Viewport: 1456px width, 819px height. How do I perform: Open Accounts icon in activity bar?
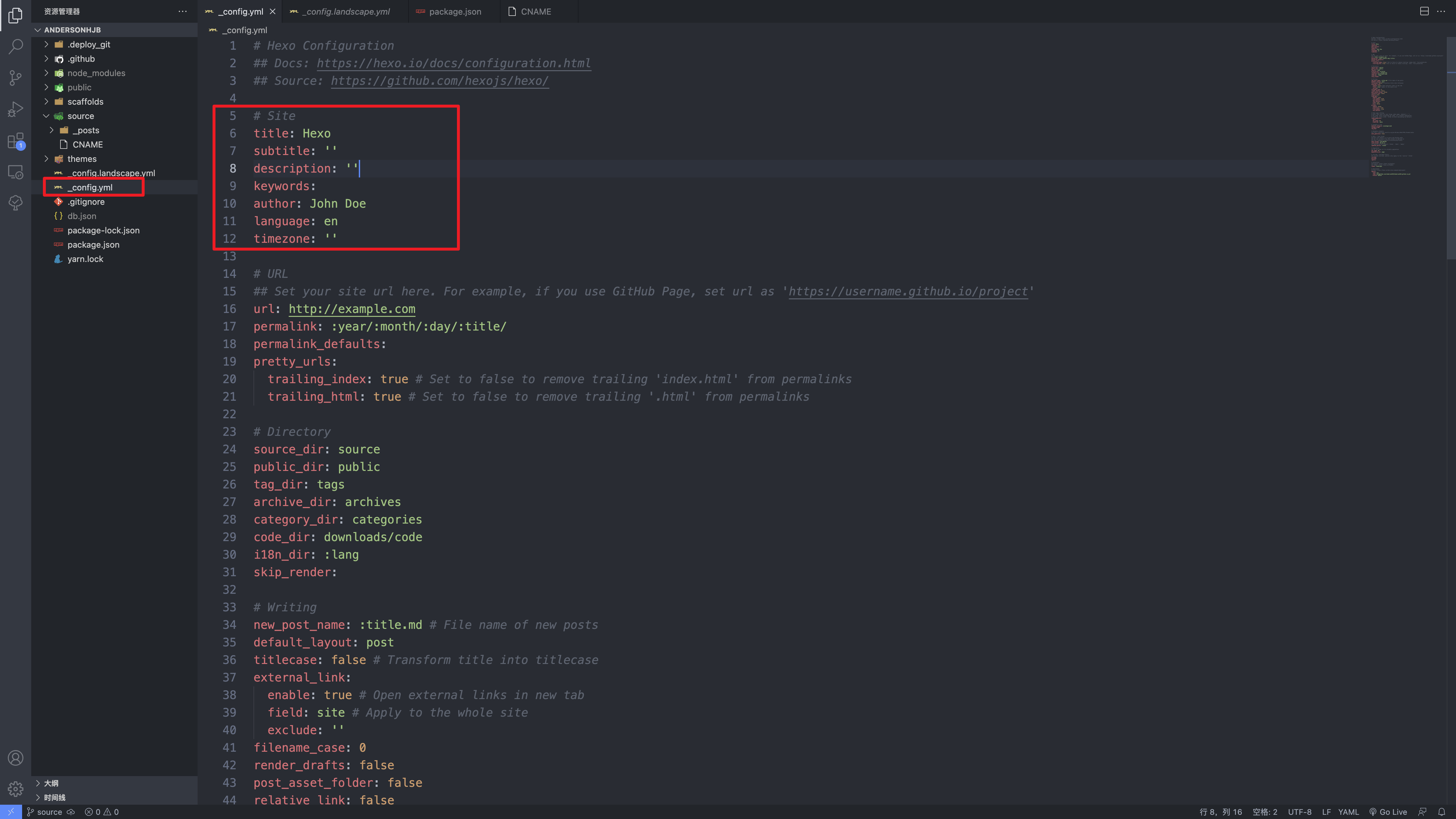[15, 758]
